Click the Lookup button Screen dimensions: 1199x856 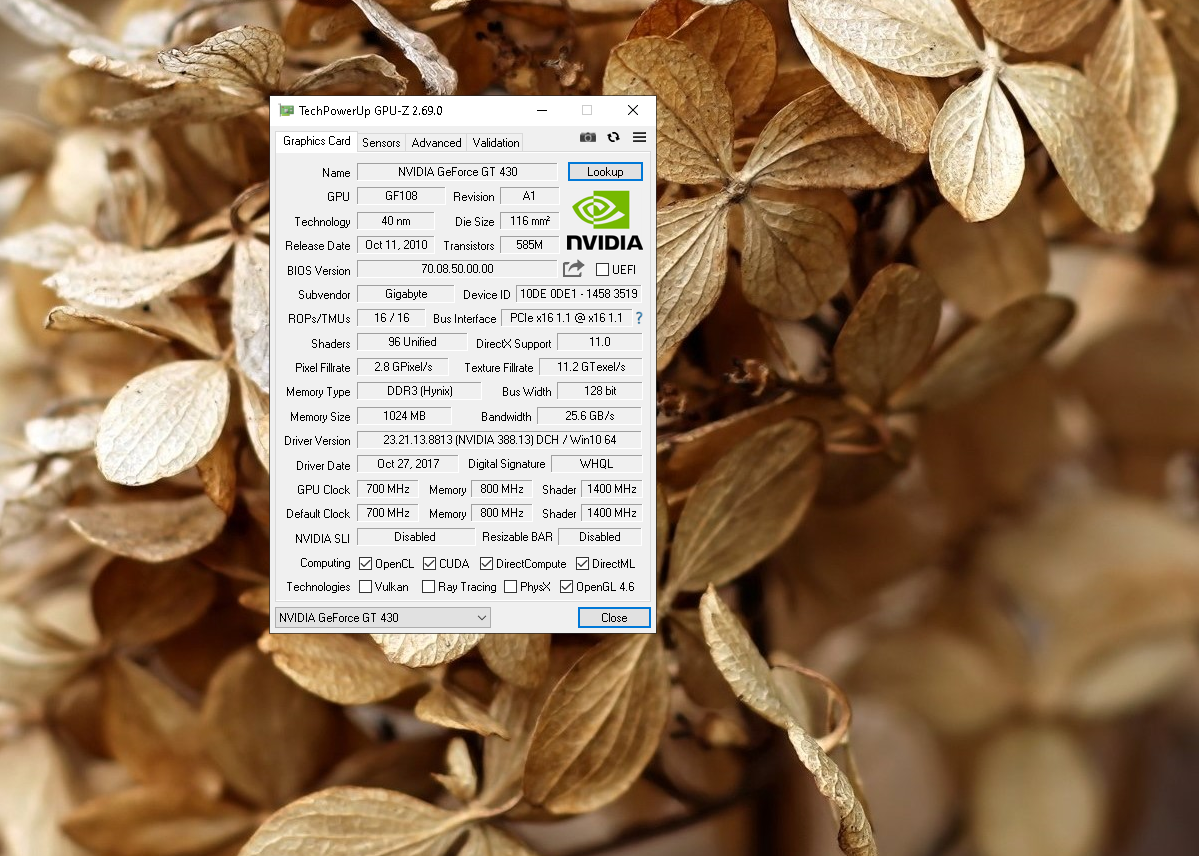[604, 171]
